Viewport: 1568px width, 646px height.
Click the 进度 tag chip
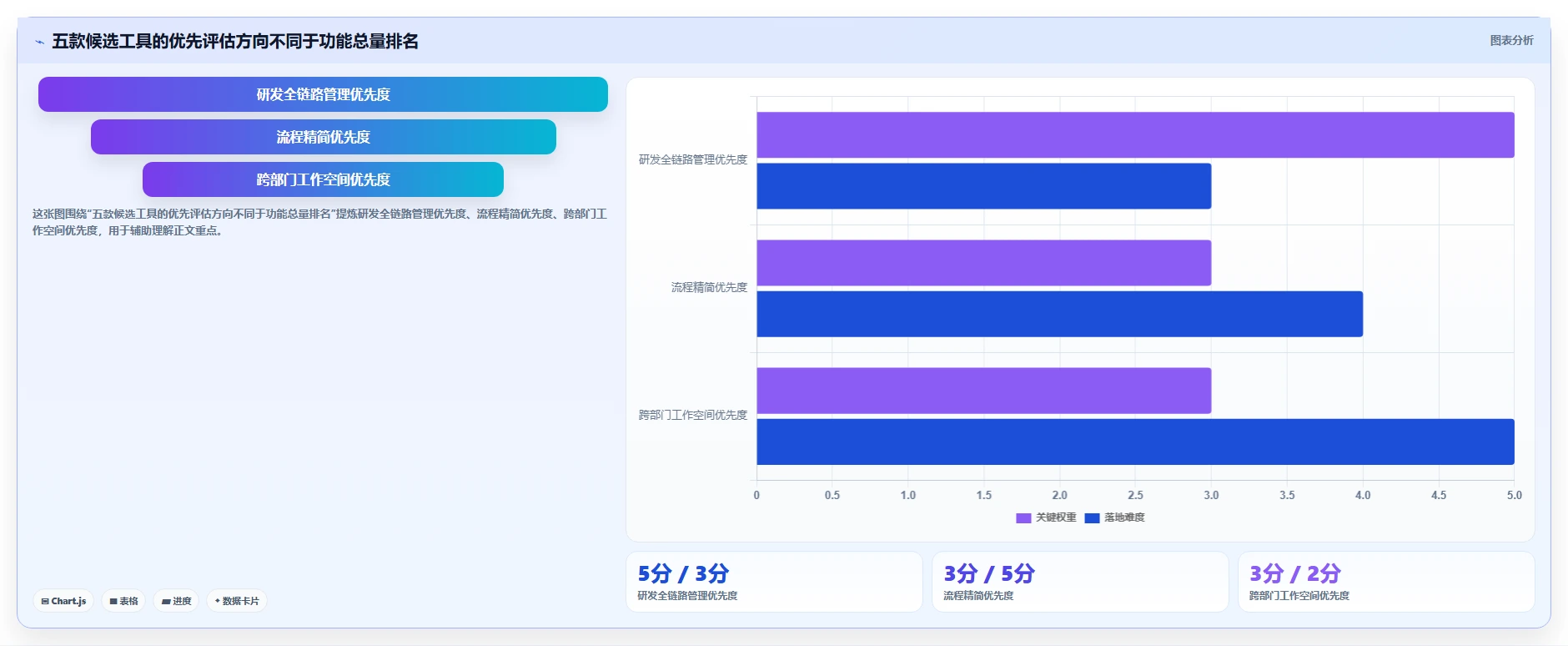(176, 601)
